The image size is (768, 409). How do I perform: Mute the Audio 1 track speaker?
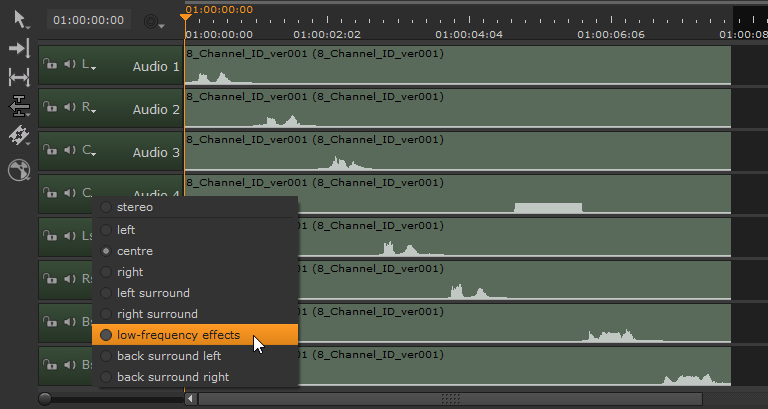69,65
